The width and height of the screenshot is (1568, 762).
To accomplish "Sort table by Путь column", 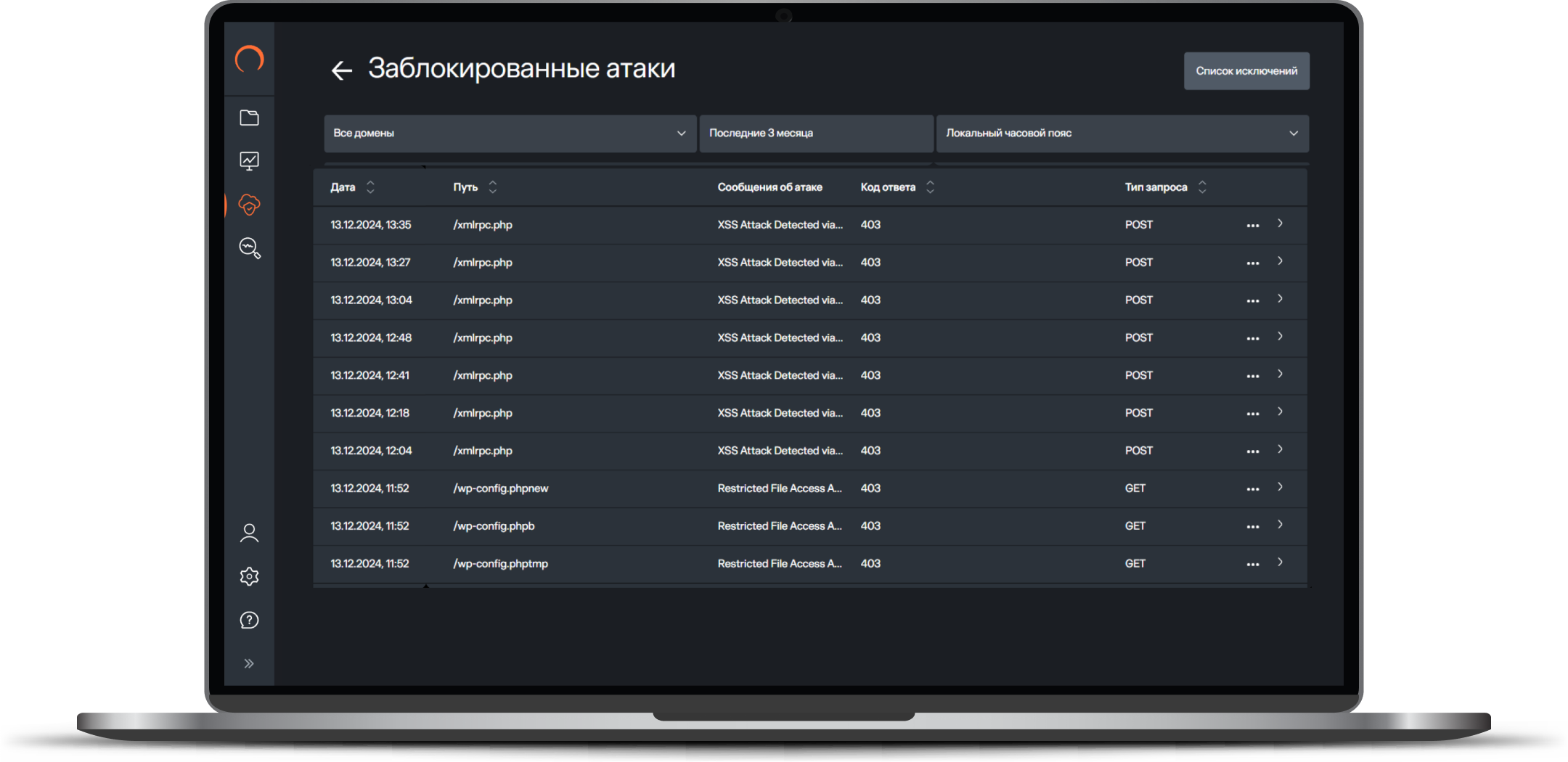I will coord(492,187).
